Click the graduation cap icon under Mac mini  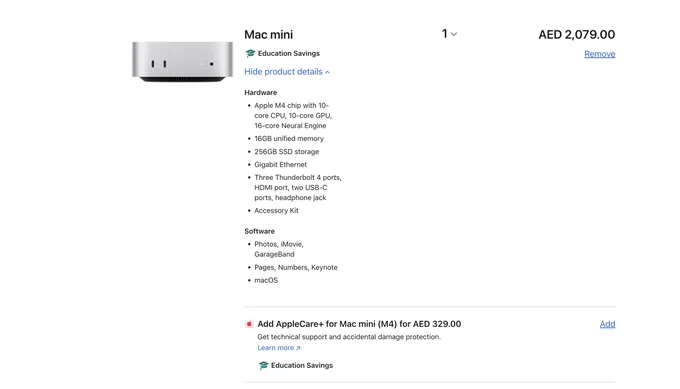click(250, 53)
